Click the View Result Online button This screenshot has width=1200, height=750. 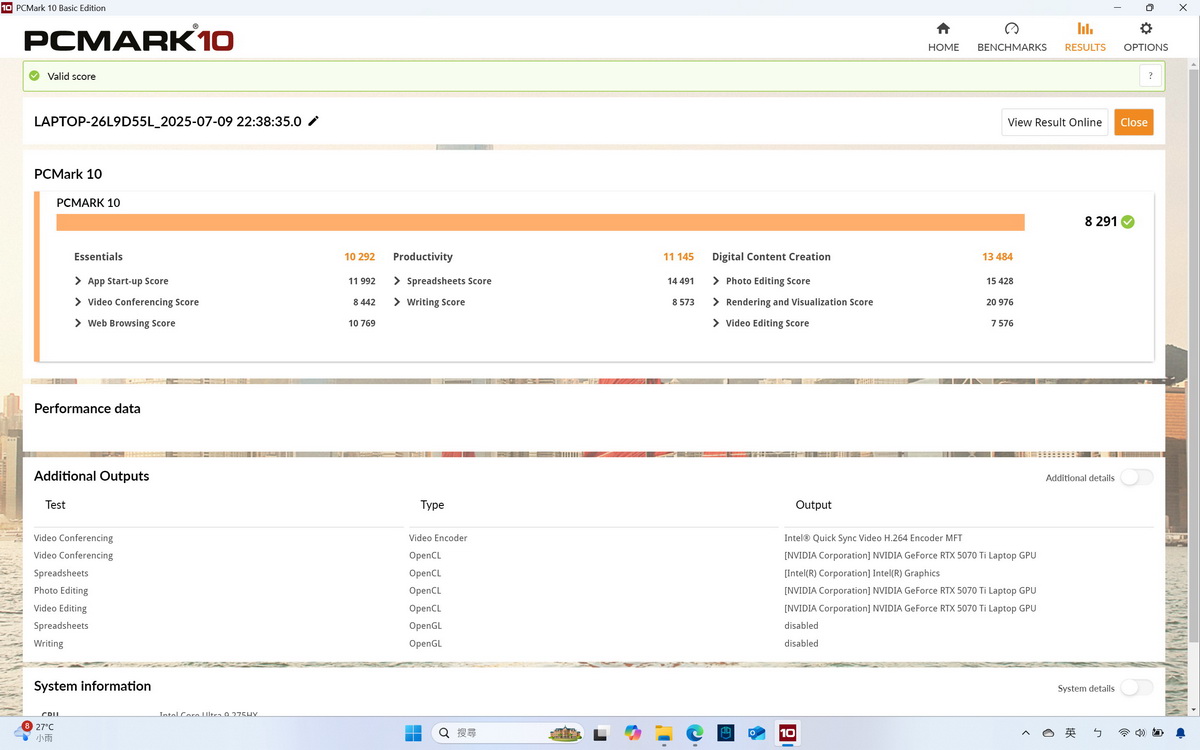[1054, 122]
